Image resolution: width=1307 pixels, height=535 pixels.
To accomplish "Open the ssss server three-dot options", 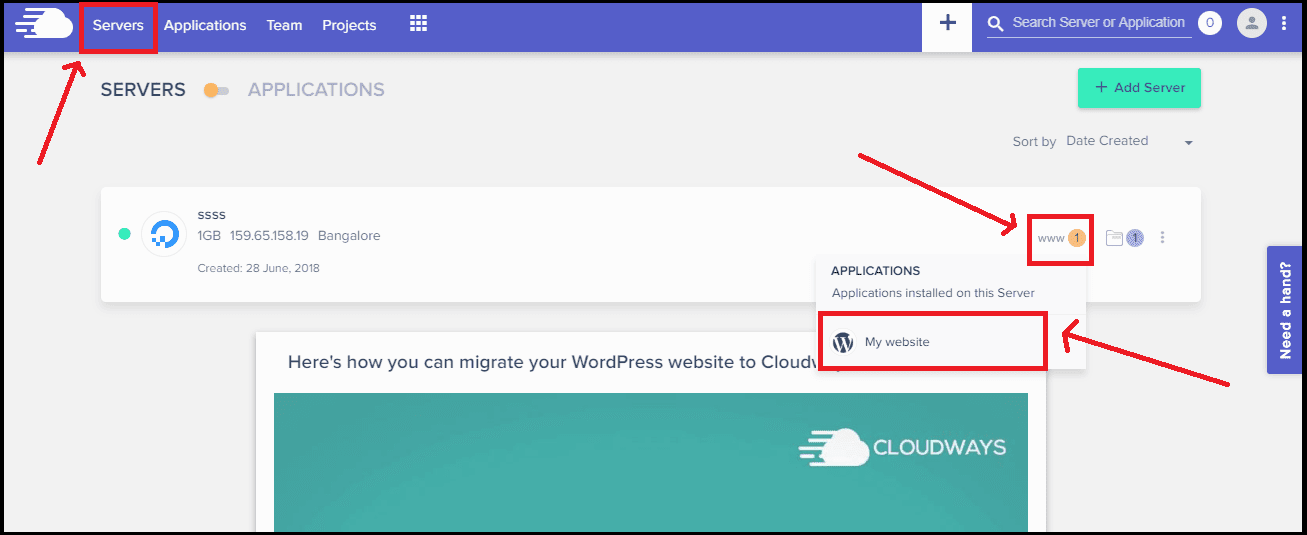I will point(1162,238).
